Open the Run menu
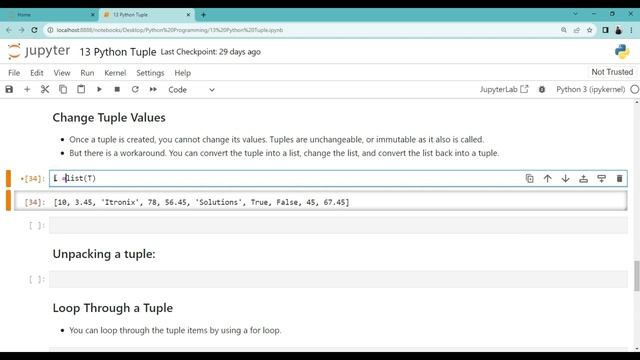The image size is (640, 360). [x=87, y=73]
